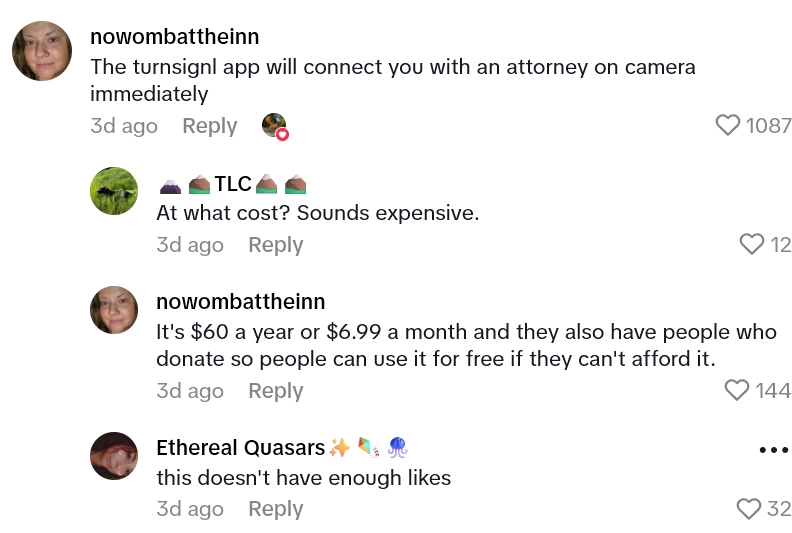Click the creator-liked avatar badge icon

(275, 126)
